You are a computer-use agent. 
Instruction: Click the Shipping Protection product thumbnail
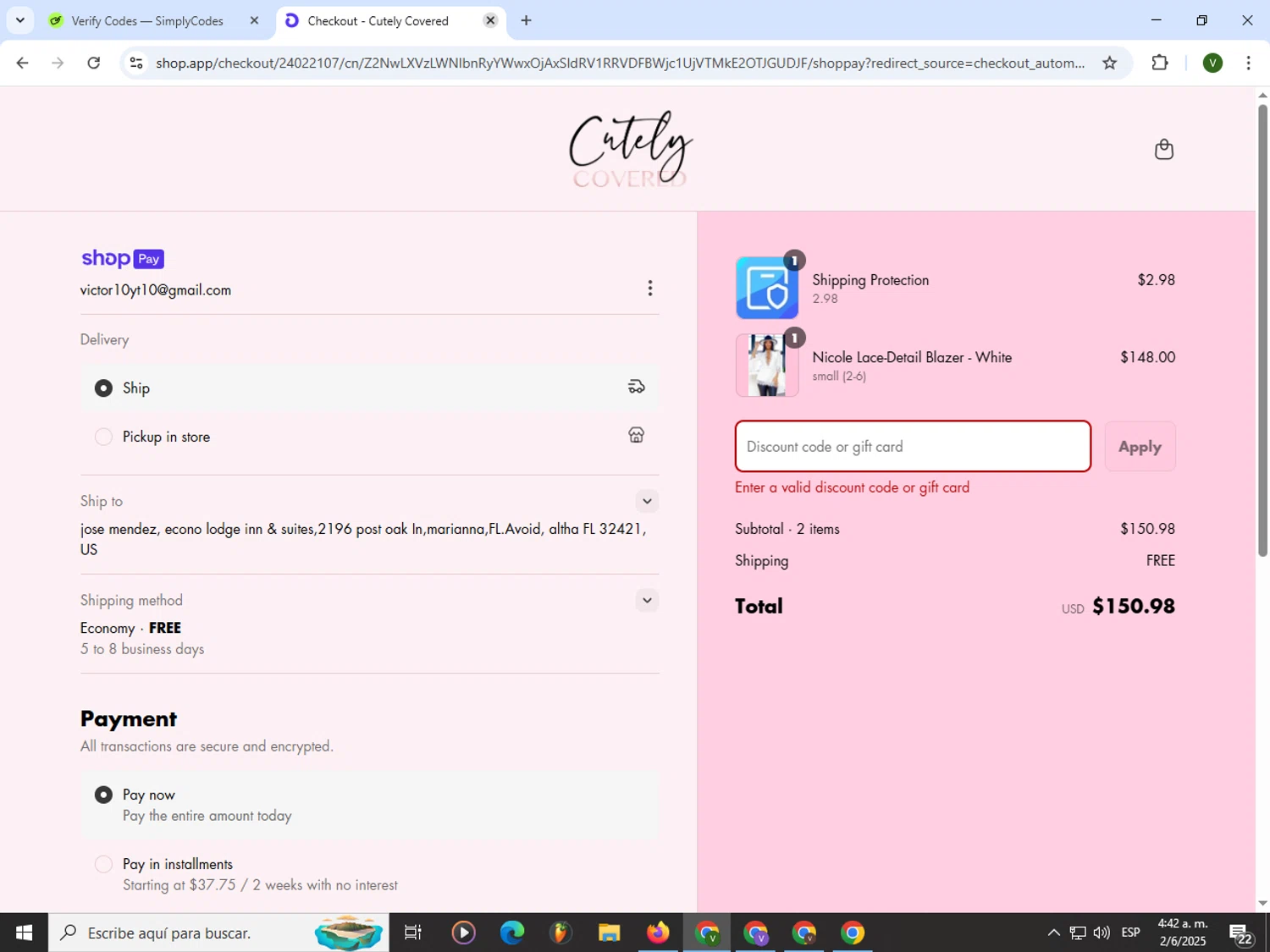click(767, 288)
